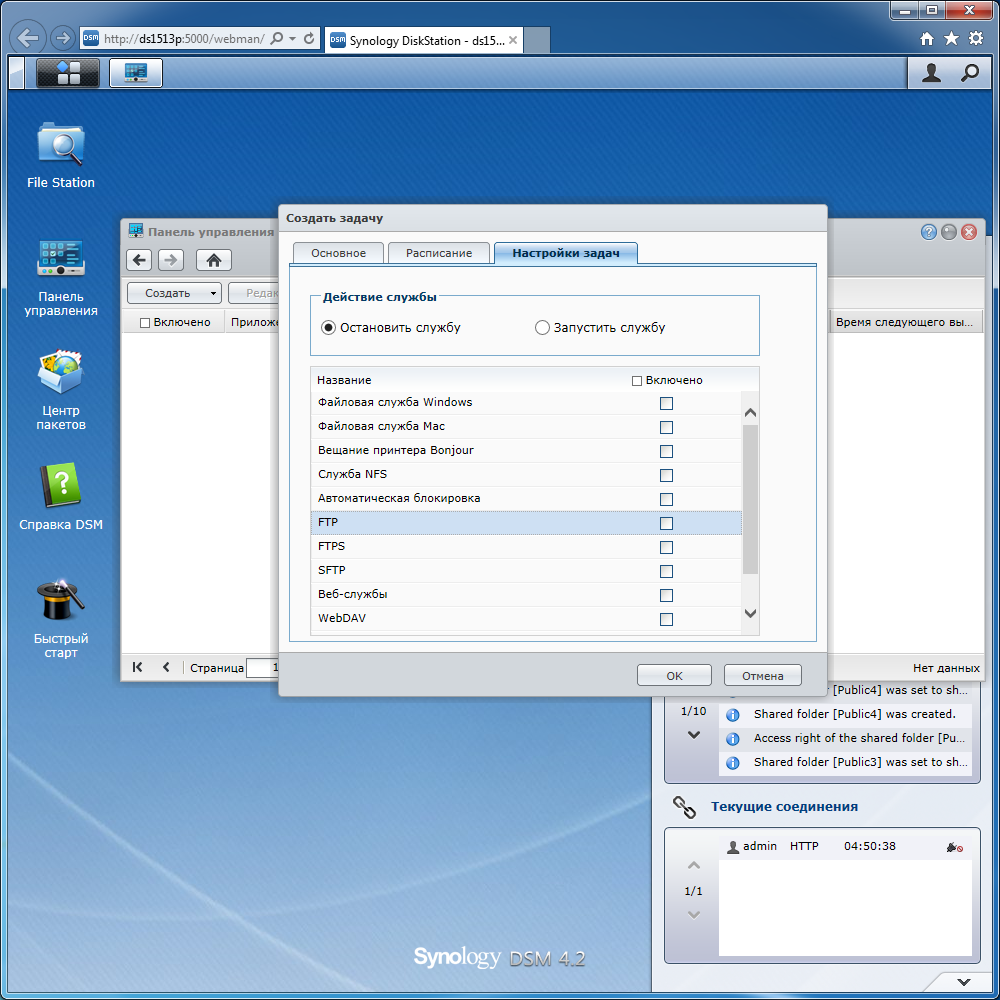This screenshot has height=1000, width=1000.
Task: Go home in the Панель управления window
Action: (214, 260)
